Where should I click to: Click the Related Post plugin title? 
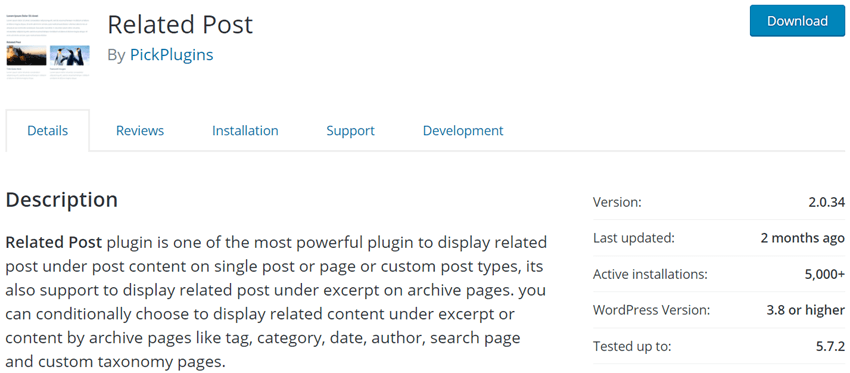(x=181, y=25)
